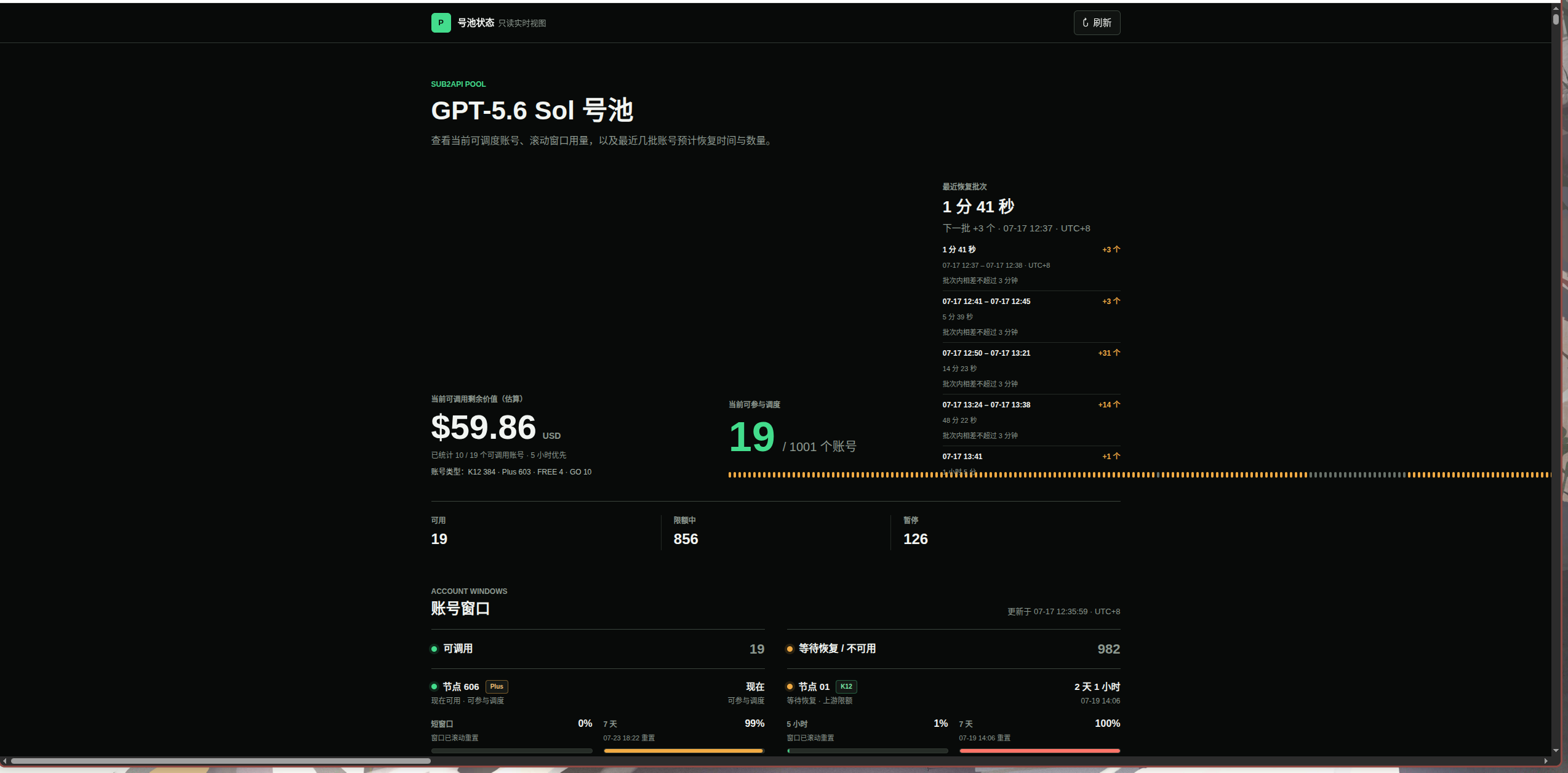Click the 暂停 126 stat
The width and height of the screenshot is (1568, 773).
[x=915, y=532]
